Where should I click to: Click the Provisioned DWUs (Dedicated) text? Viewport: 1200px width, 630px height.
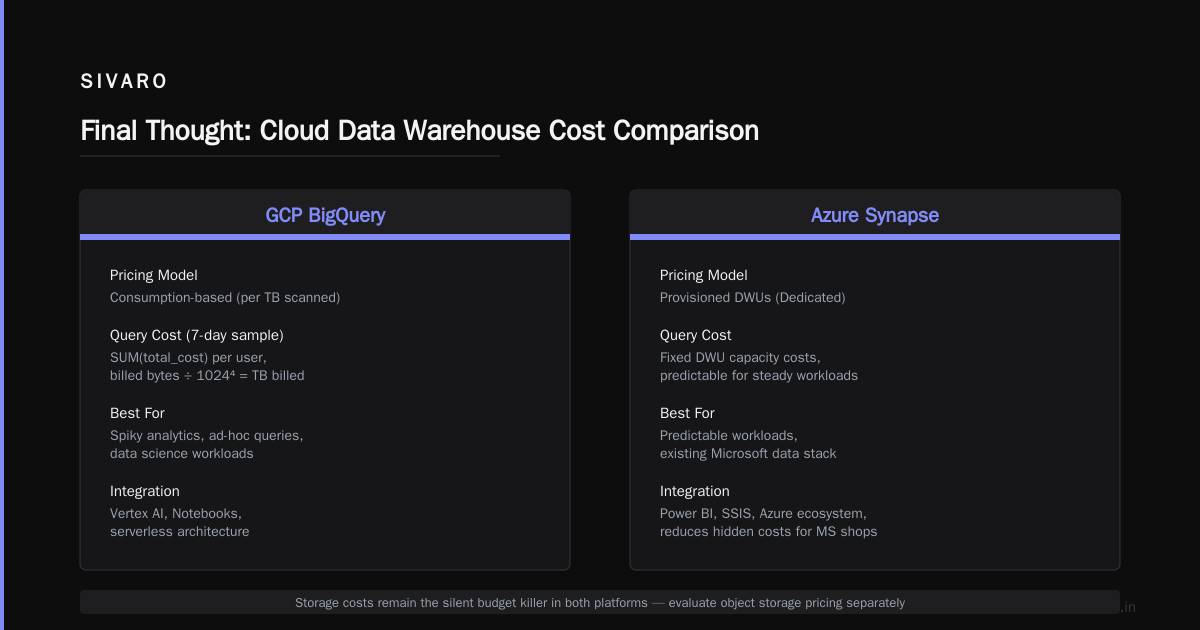[753, 298]
